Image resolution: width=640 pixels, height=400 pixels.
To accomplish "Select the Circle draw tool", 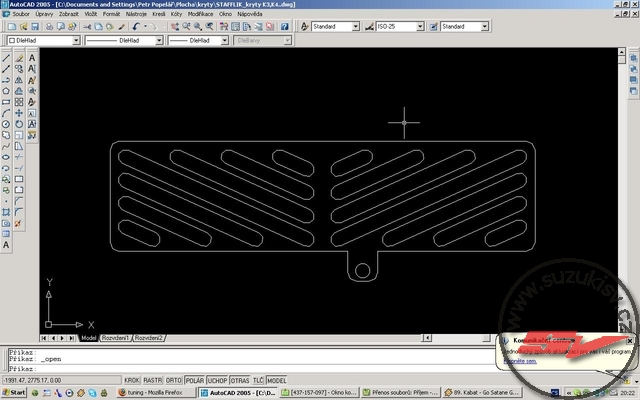I will click(6, 124).
